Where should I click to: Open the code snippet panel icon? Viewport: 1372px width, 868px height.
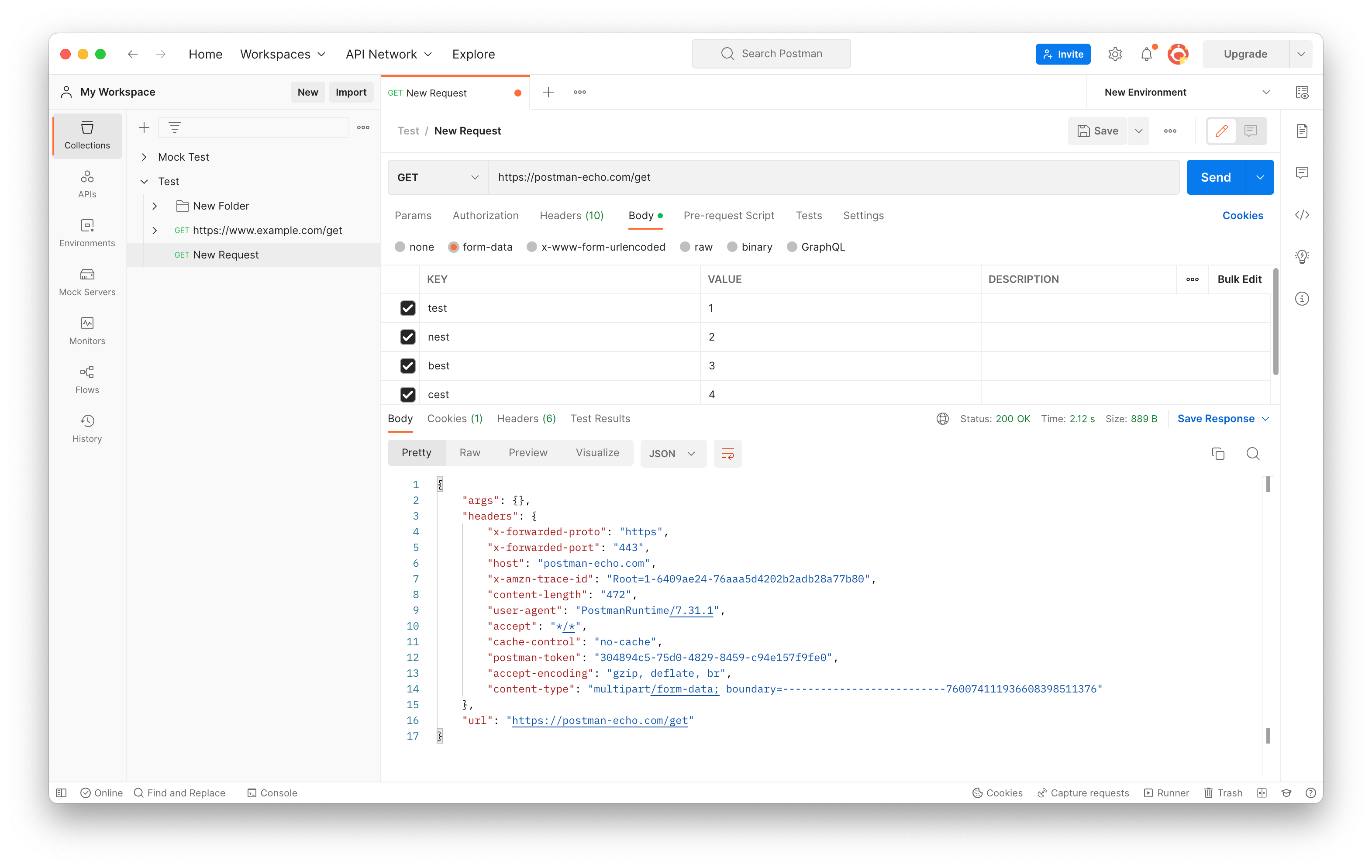tap(1301, 215)
